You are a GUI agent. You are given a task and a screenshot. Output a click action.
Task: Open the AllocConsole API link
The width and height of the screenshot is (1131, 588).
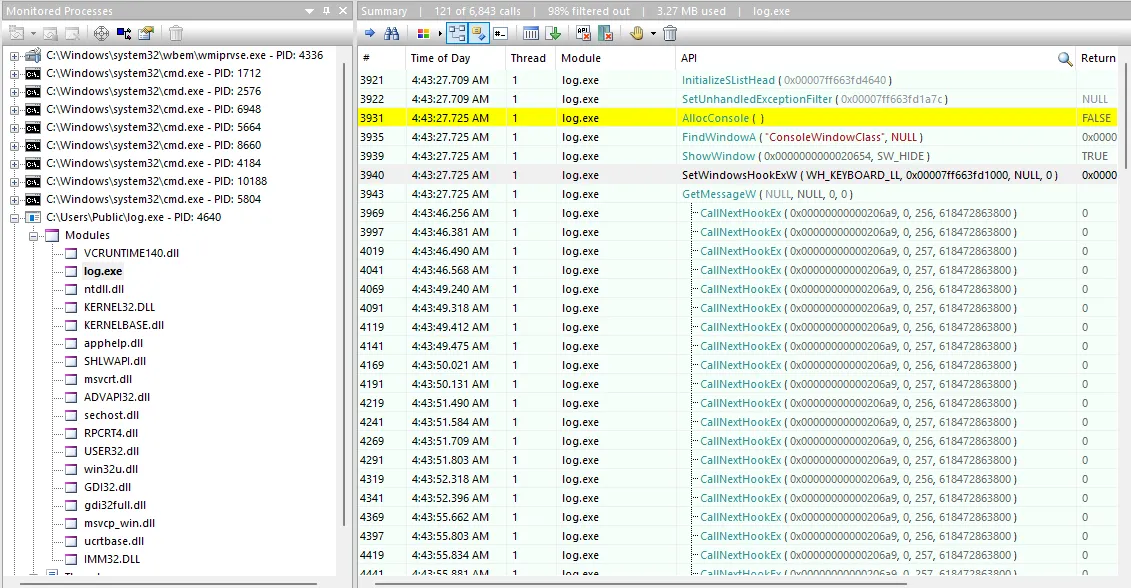715,118
